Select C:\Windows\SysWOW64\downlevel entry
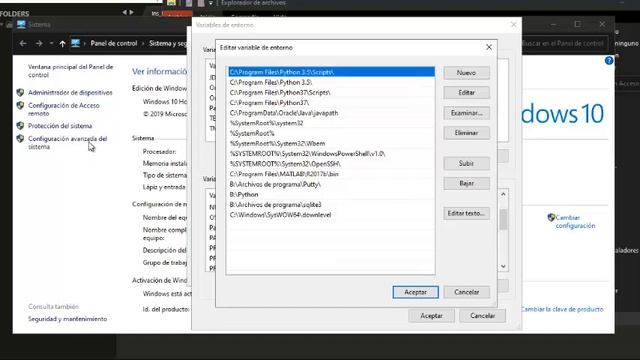This screenshot has width=640, height=360. pos(331,215)
